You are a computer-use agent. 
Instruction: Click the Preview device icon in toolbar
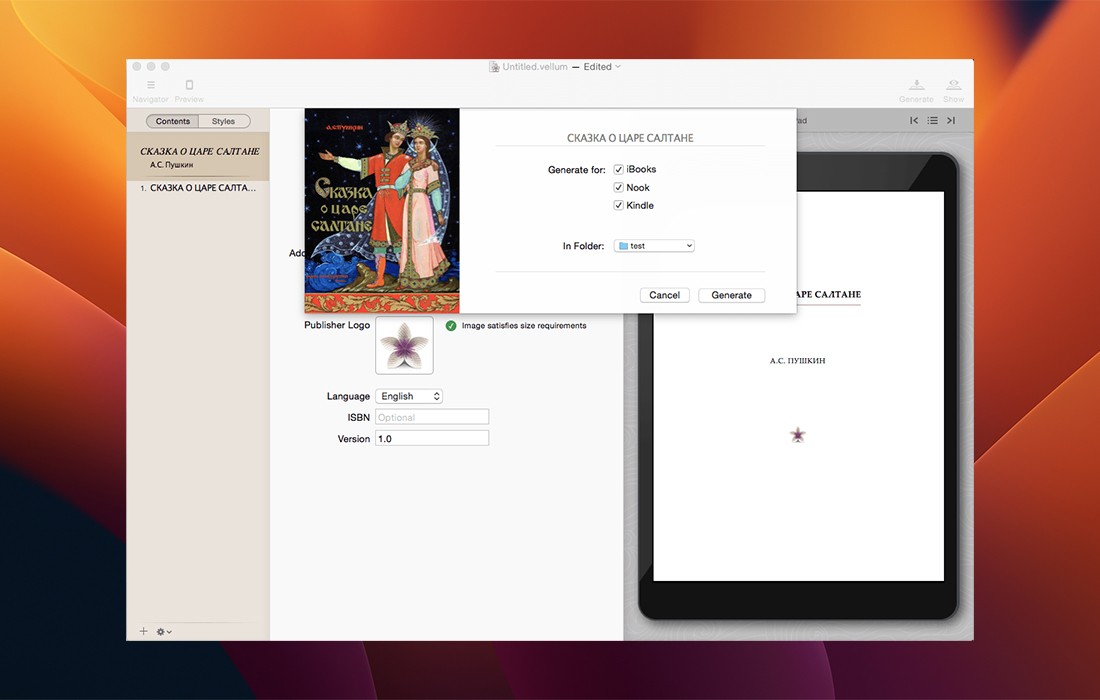pyautogui.click(x=189, y=86)
